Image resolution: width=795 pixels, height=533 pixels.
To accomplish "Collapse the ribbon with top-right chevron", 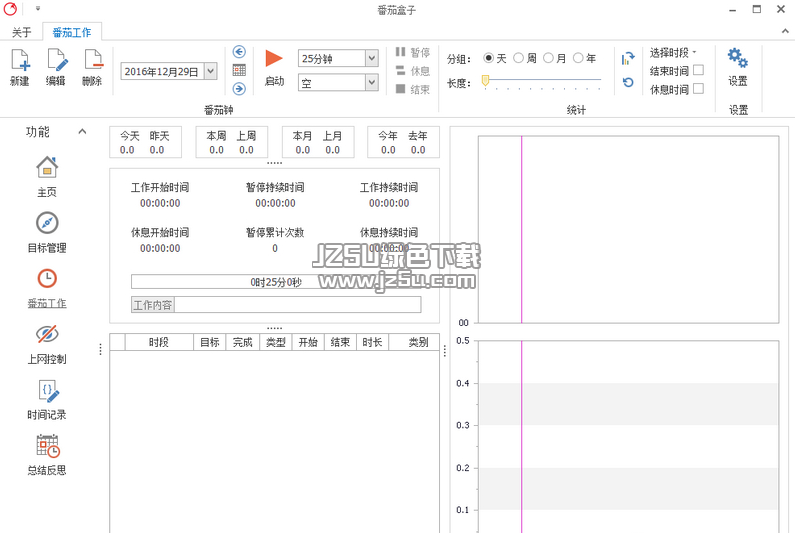I will [785, 31].
